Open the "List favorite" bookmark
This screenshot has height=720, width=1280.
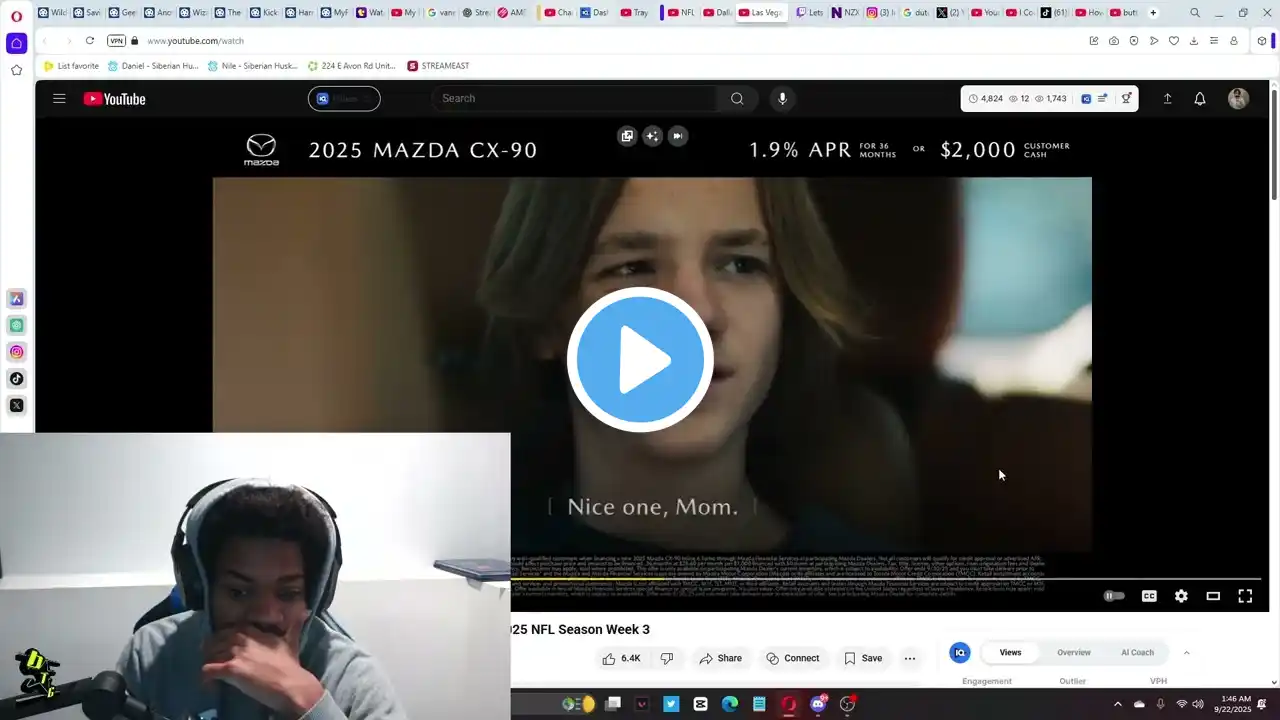[x=71, y=66]
